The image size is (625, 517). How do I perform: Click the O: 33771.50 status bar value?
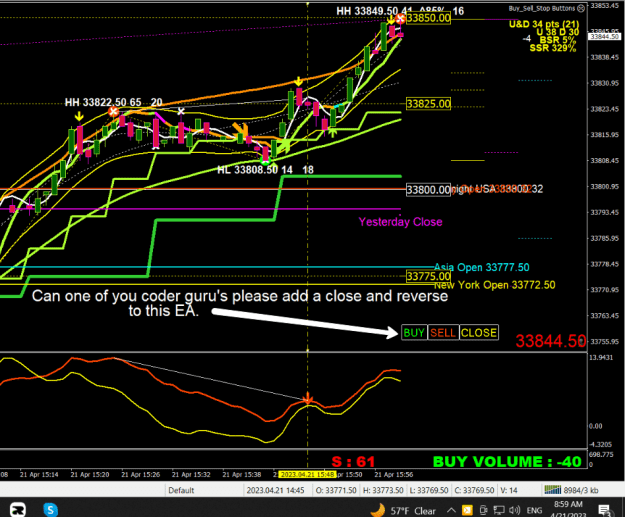point(336,490)
